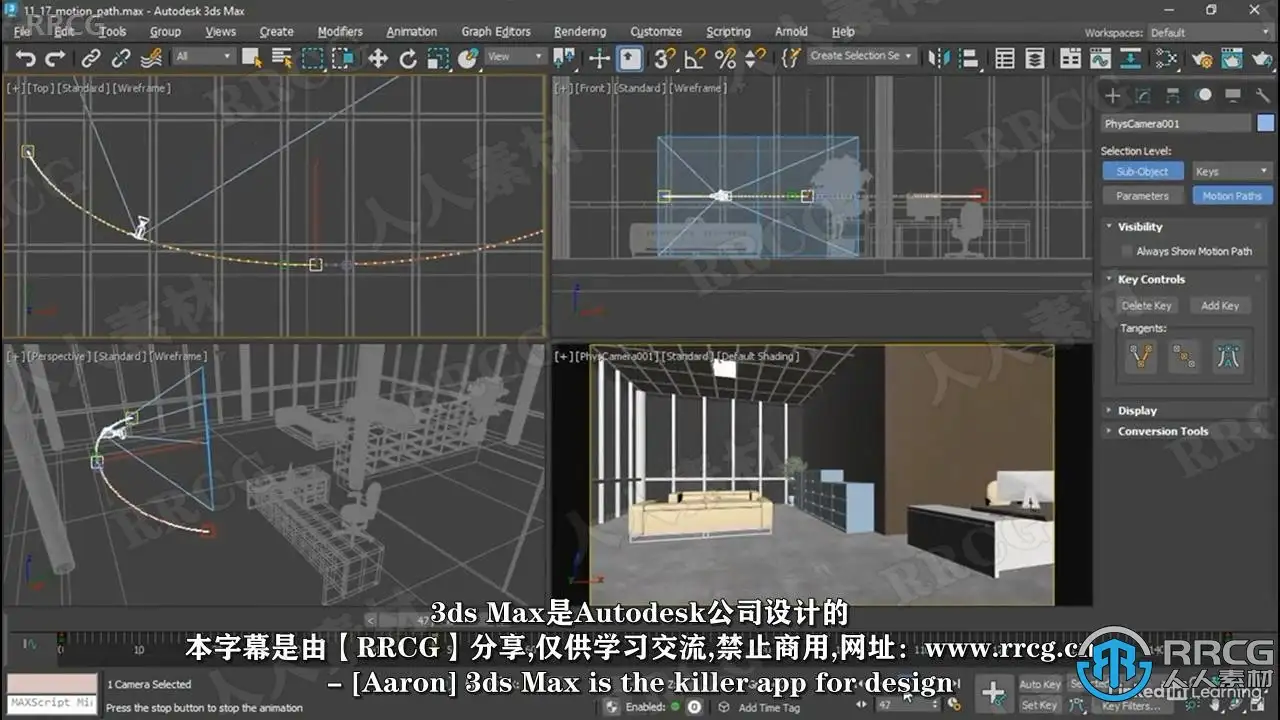This screenshot has width=1280, height=720.
Task: Click the Redo arrow icon
Action: pos(56,58)
